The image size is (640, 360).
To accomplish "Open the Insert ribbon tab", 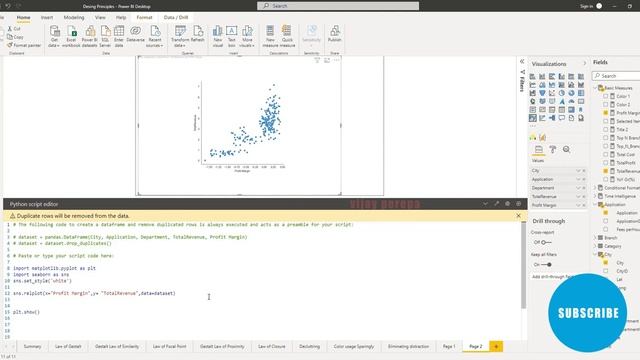I will click(47, 18).
